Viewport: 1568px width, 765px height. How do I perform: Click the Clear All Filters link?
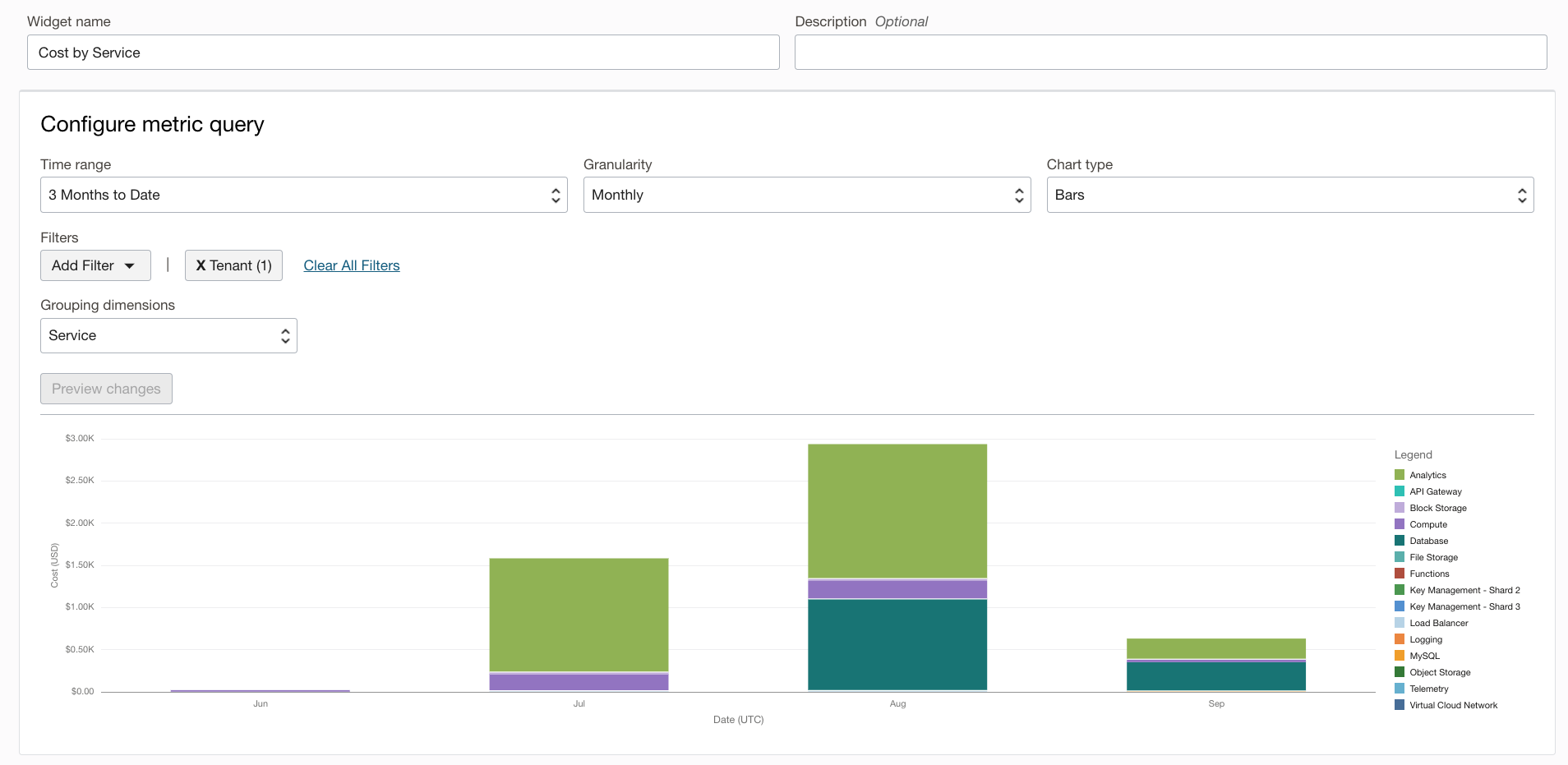351,265
